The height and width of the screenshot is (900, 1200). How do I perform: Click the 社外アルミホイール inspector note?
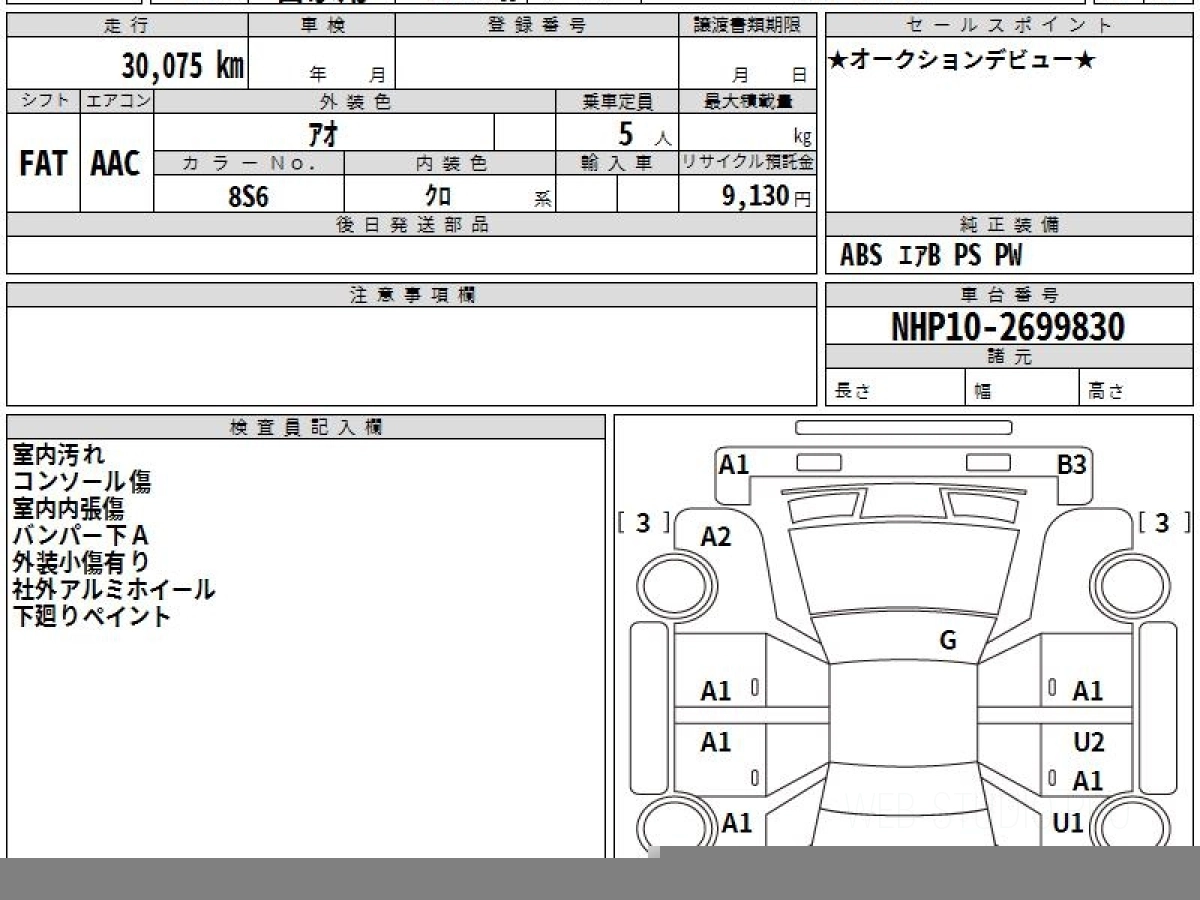(113, 589)
